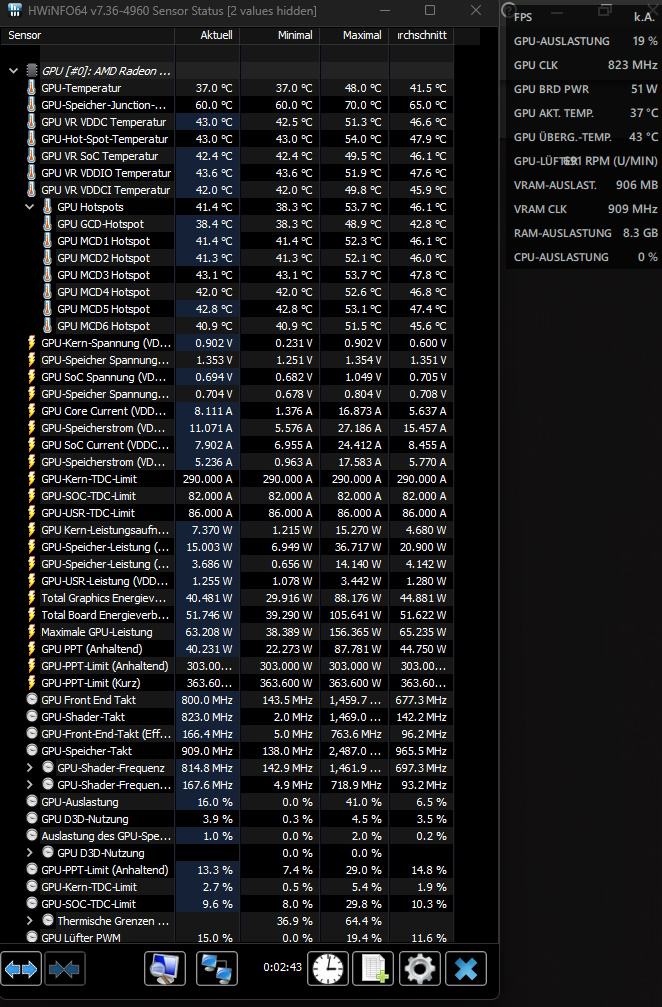Click clock icon beside GPU Front End Takt
This screenshot has width=662, height=1007.
tap(32, 699)
